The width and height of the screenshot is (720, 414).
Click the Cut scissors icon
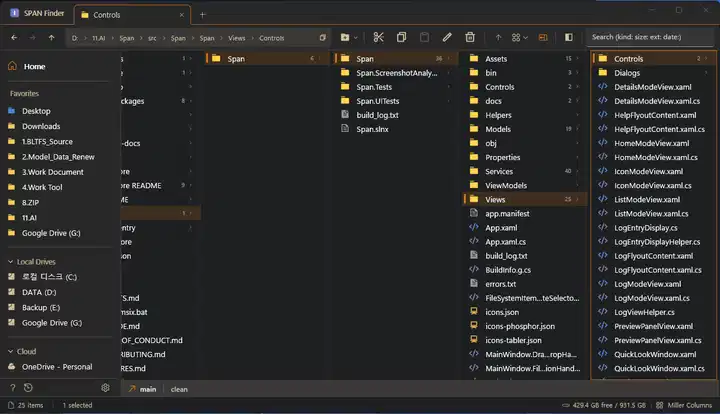click(378, 37)
